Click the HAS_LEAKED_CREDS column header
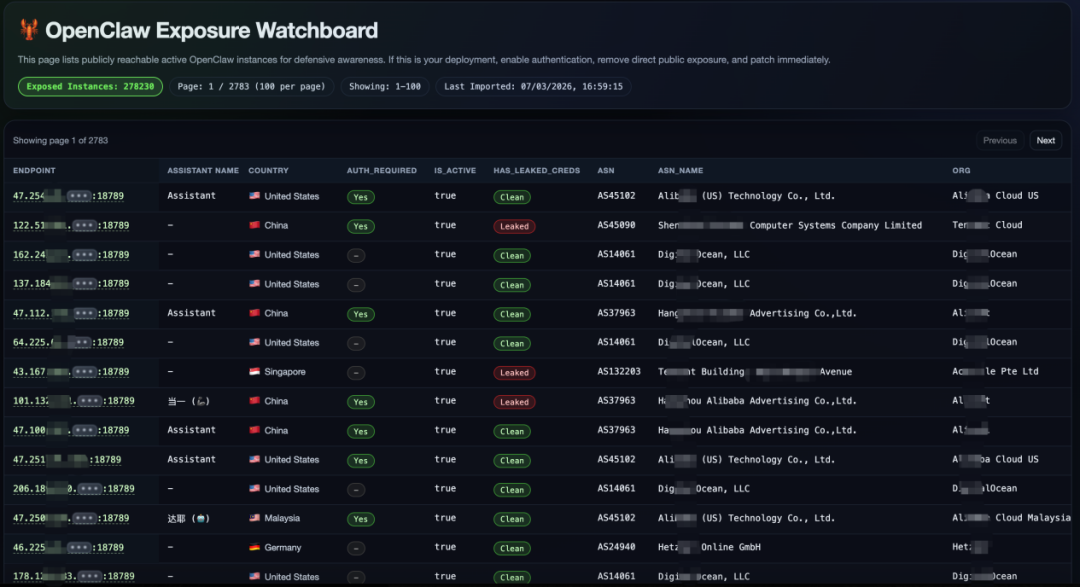Viewport: 1080px width, 587px height. pyautogui.click(x=536, y=171)
